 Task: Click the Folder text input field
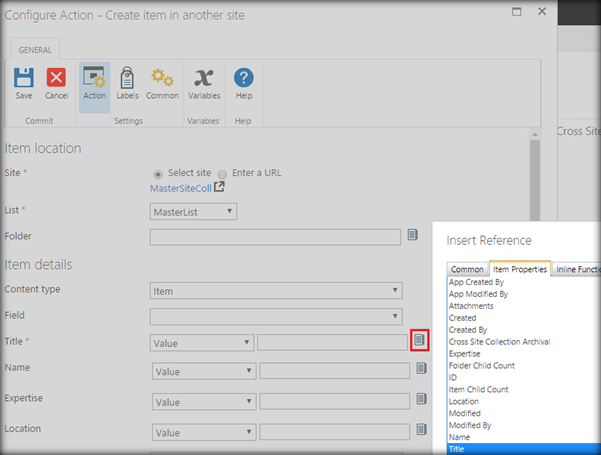[275, 237]
